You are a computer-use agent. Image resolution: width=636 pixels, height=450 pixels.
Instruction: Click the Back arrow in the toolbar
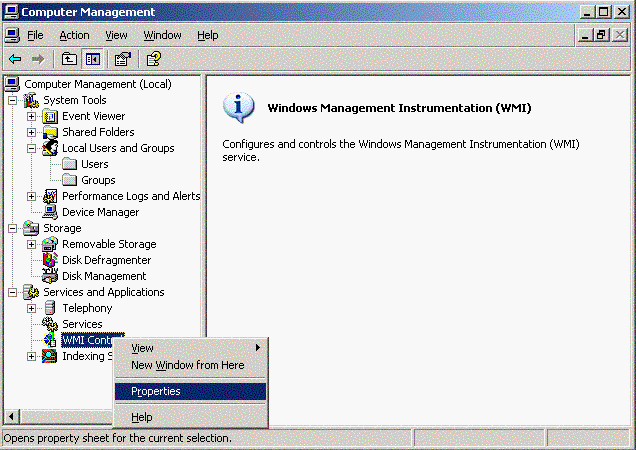point(15,59)
